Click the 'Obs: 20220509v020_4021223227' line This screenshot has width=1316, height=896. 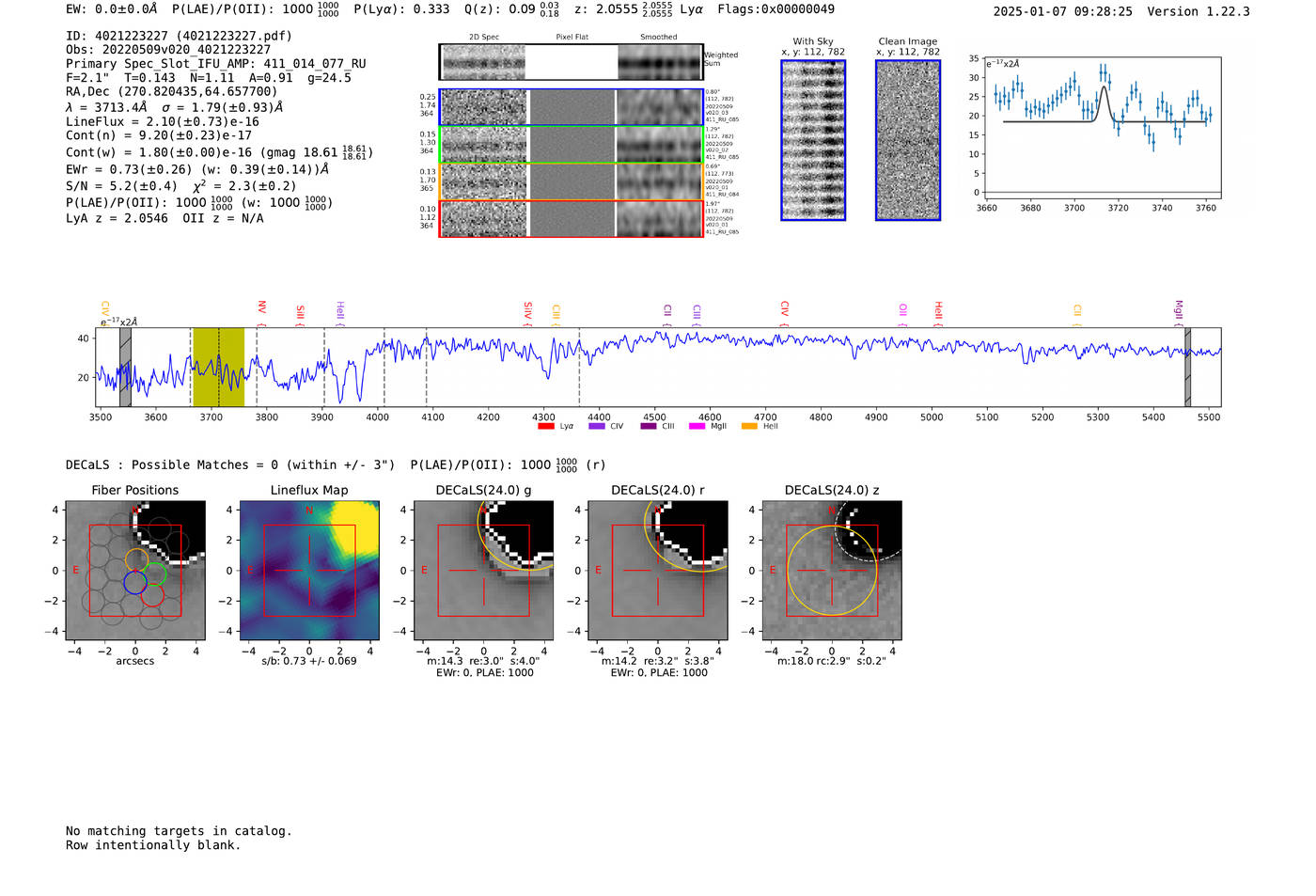168,50
